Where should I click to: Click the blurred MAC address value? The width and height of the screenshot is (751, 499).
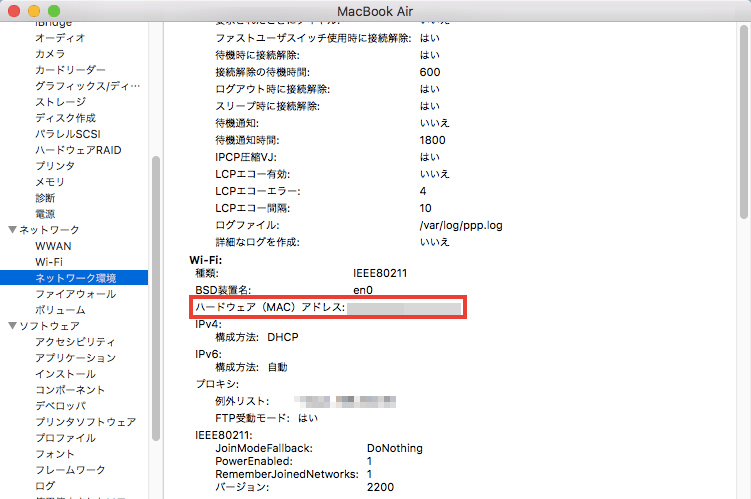tap(404, 308)
